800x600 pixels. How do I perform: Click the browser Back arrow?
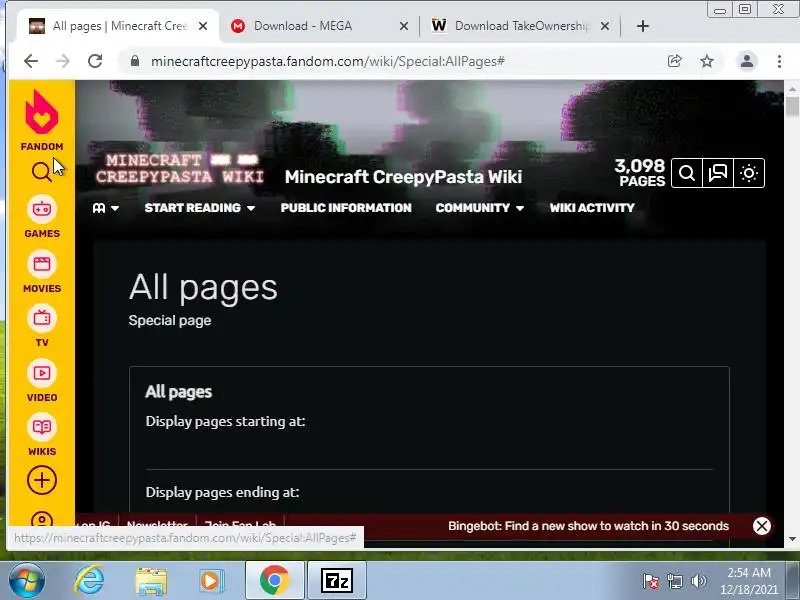click(31, 61)
